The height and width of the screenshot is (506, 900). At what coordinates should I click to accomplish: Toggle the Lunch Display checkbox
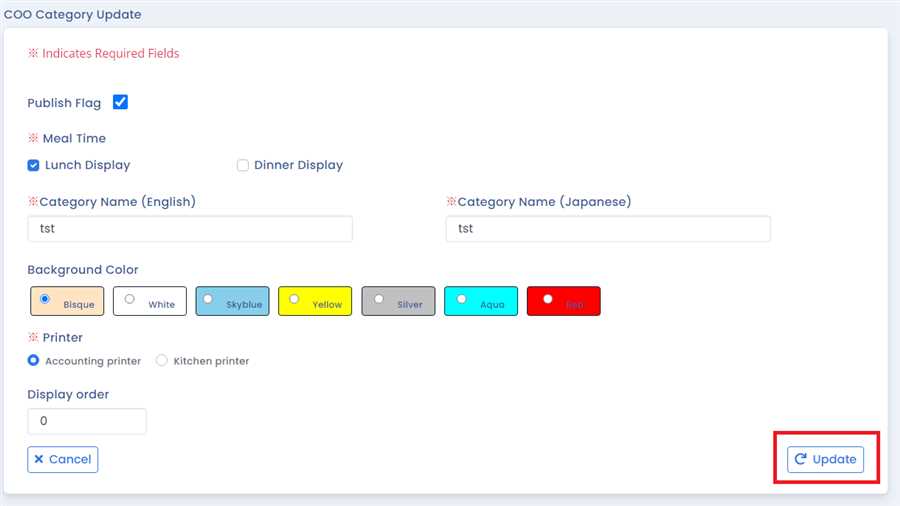[33, 165]
